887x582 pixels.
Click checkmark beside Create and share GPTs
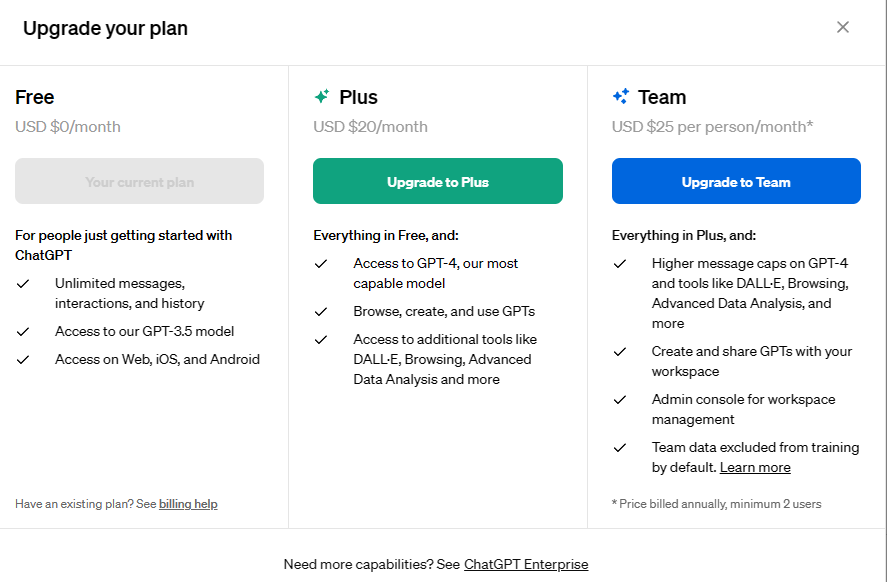point(620,352)
